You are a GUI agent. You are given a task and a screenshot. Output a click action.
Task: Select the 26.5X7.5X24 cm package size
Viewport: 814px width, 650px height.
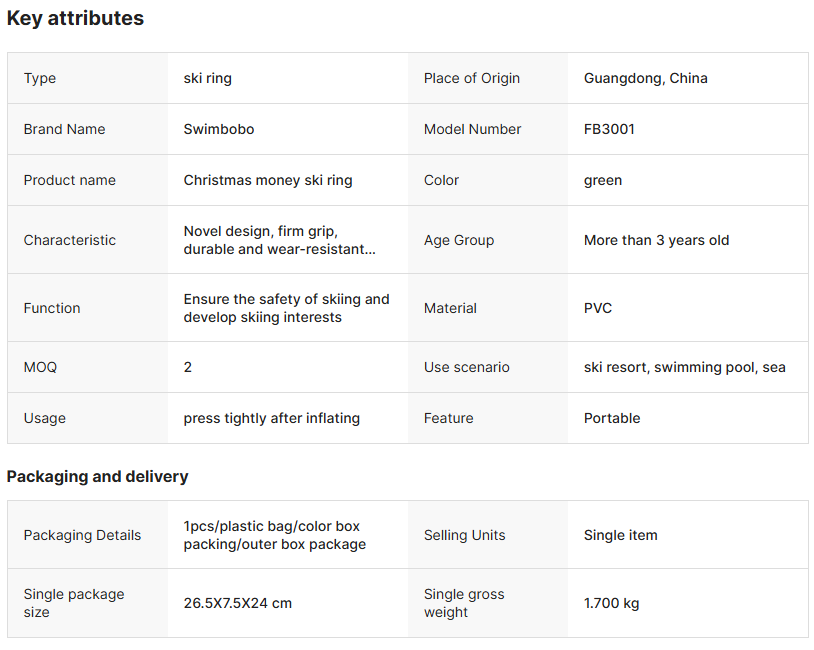coord(237,603)
